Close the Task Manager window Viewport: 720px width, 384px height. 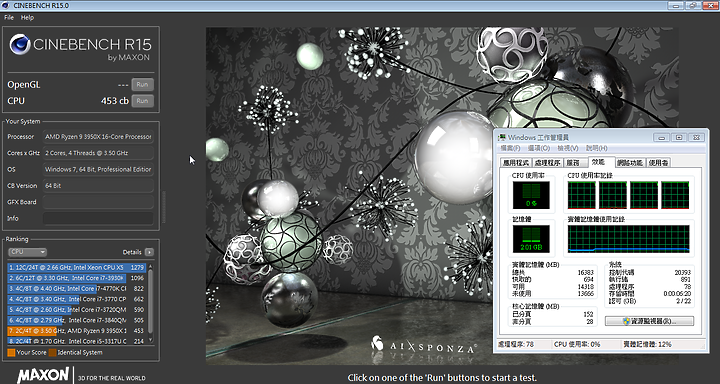click(697, 137)
